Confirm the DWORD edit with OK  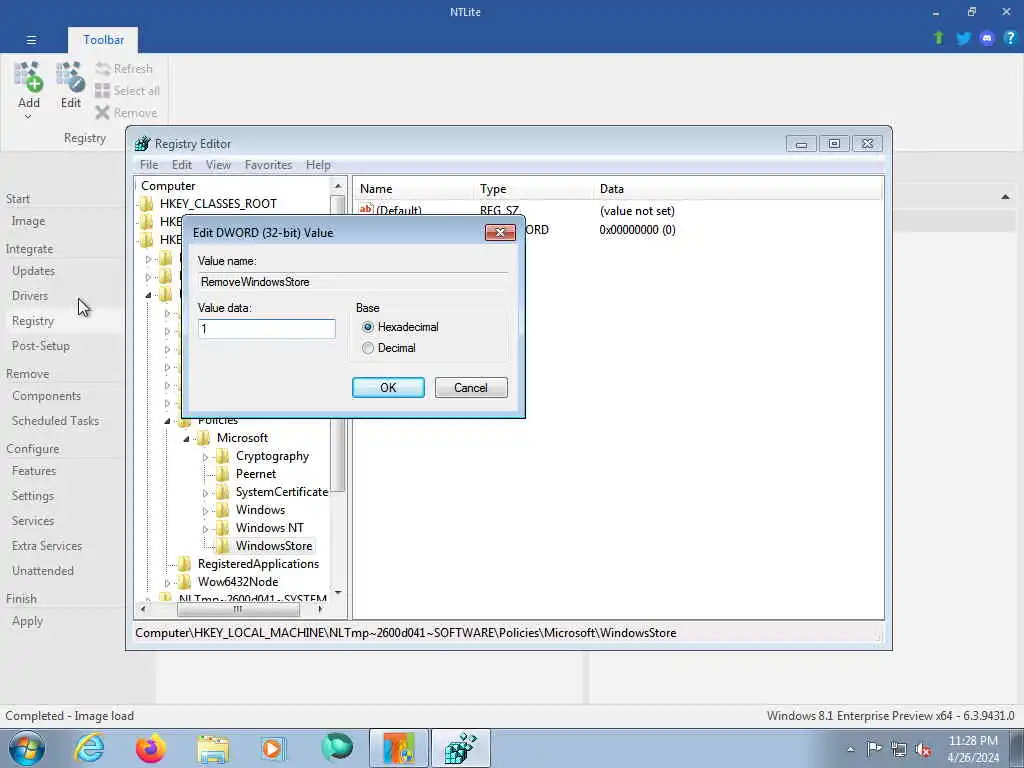pyautogui.click(x=388, y=387)
